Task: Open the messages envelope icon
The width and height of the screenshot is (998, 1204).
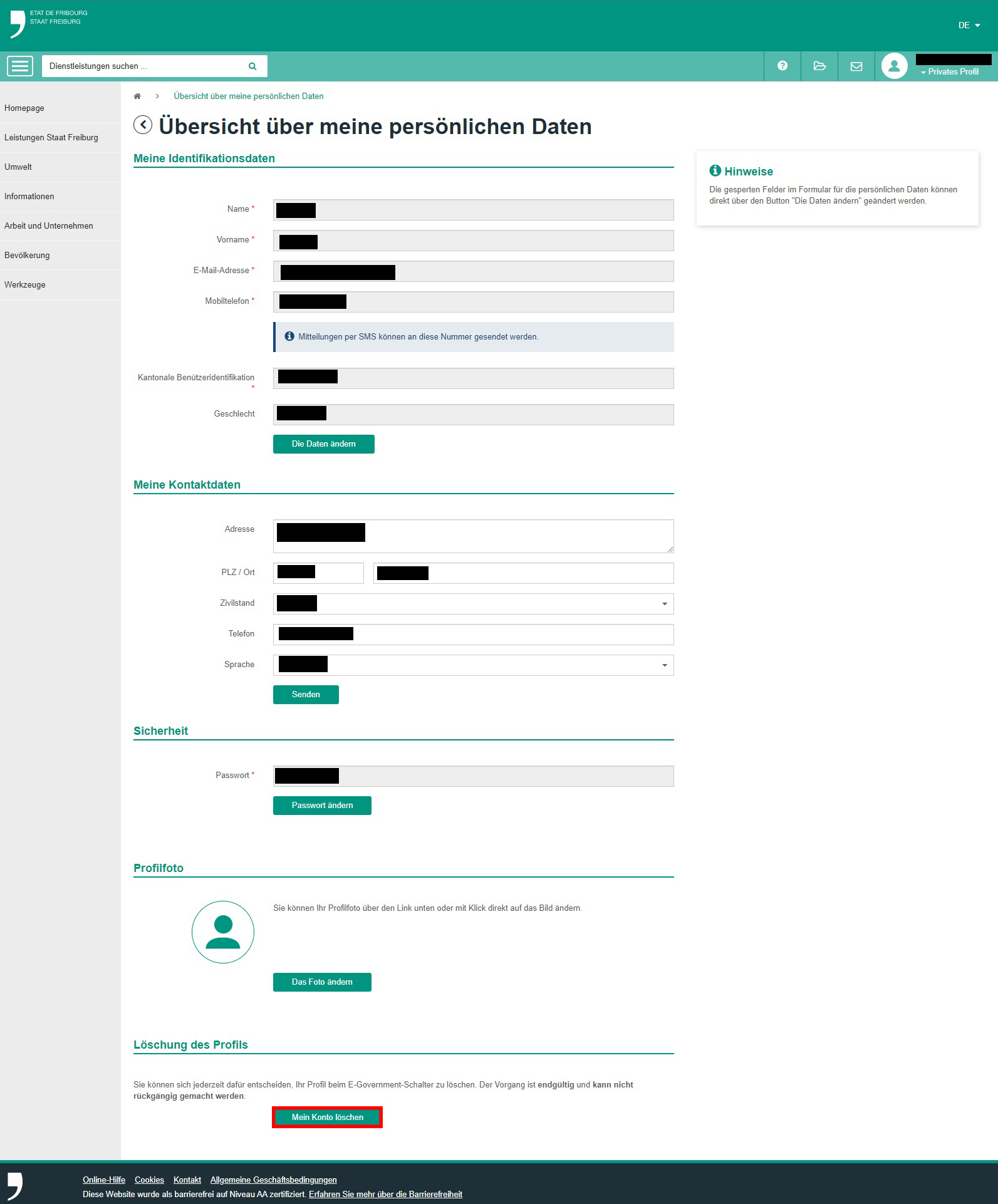Action: (x=856, y=66)
